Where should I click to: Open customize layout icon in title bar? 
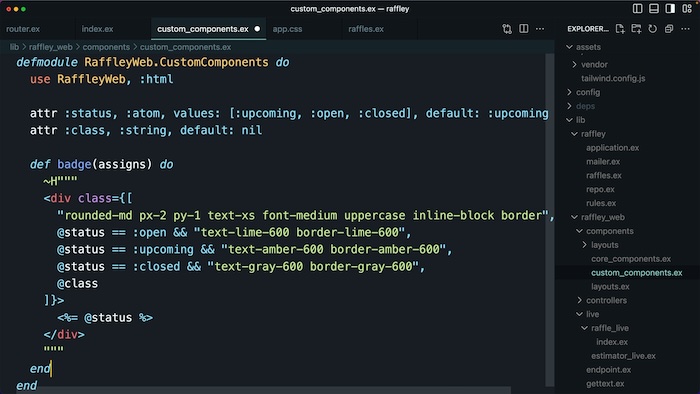(x=687, y=8)
